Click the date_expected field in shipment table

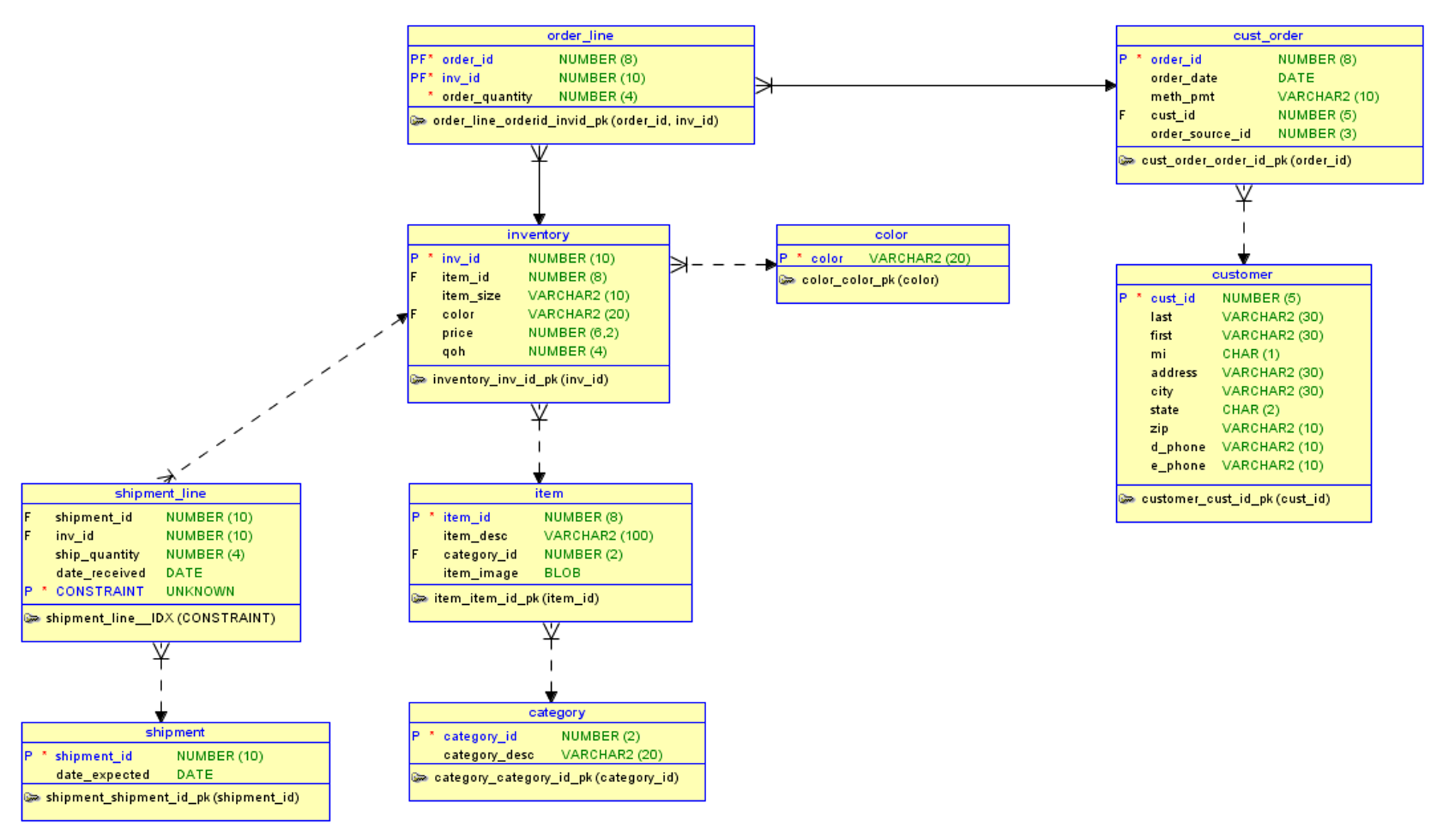click(x=103, y=774)
